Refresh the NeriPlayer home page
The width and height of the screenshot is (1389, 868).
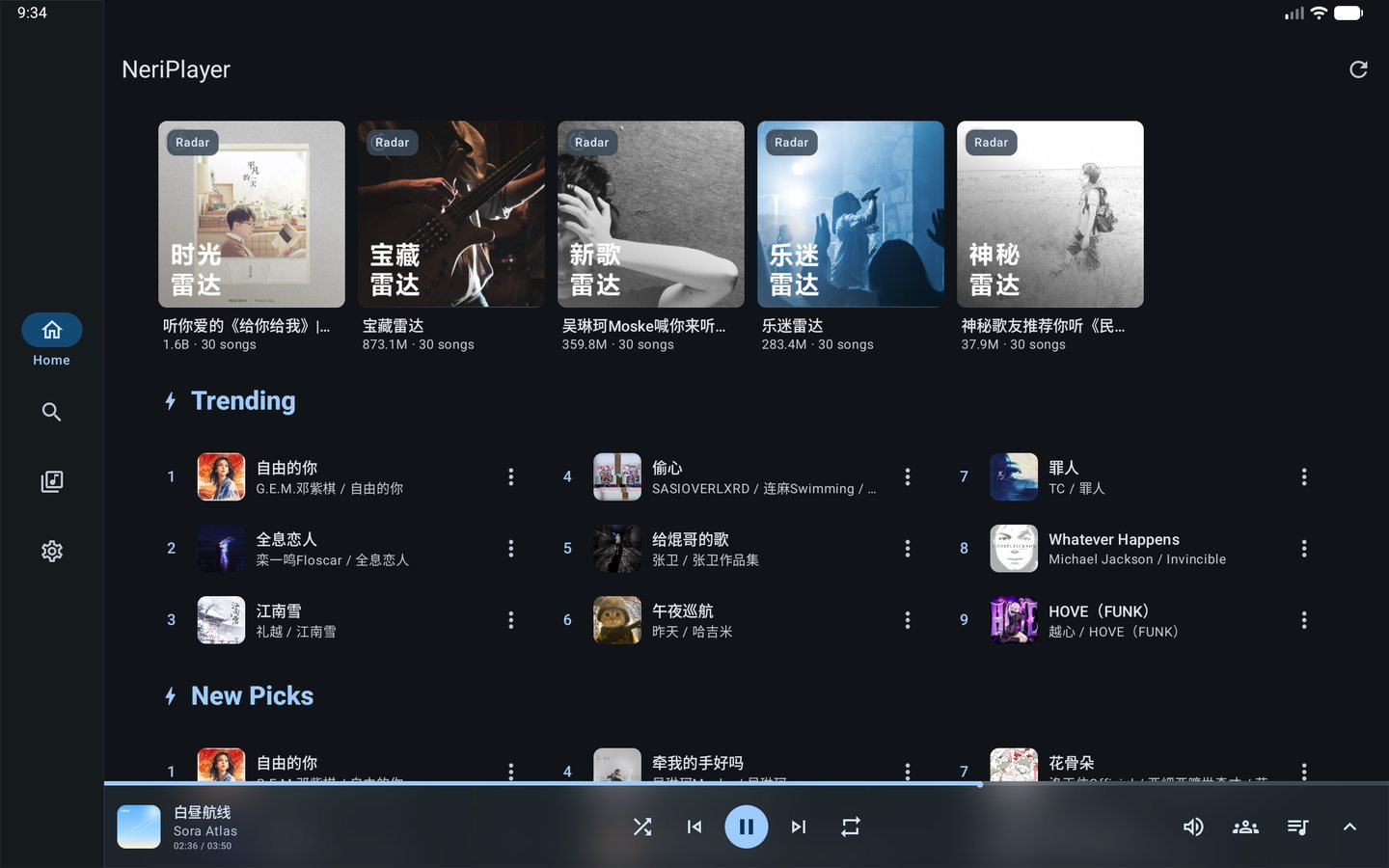point(1358,69)
